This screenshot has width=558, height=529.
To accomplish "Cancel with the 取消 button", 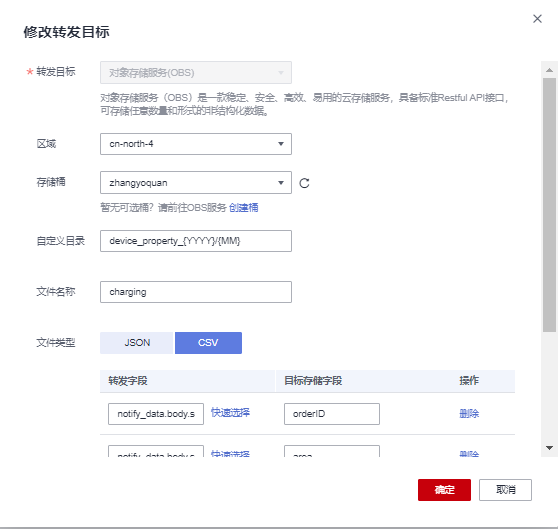I will pyautogui.click(x=505, y=490).
